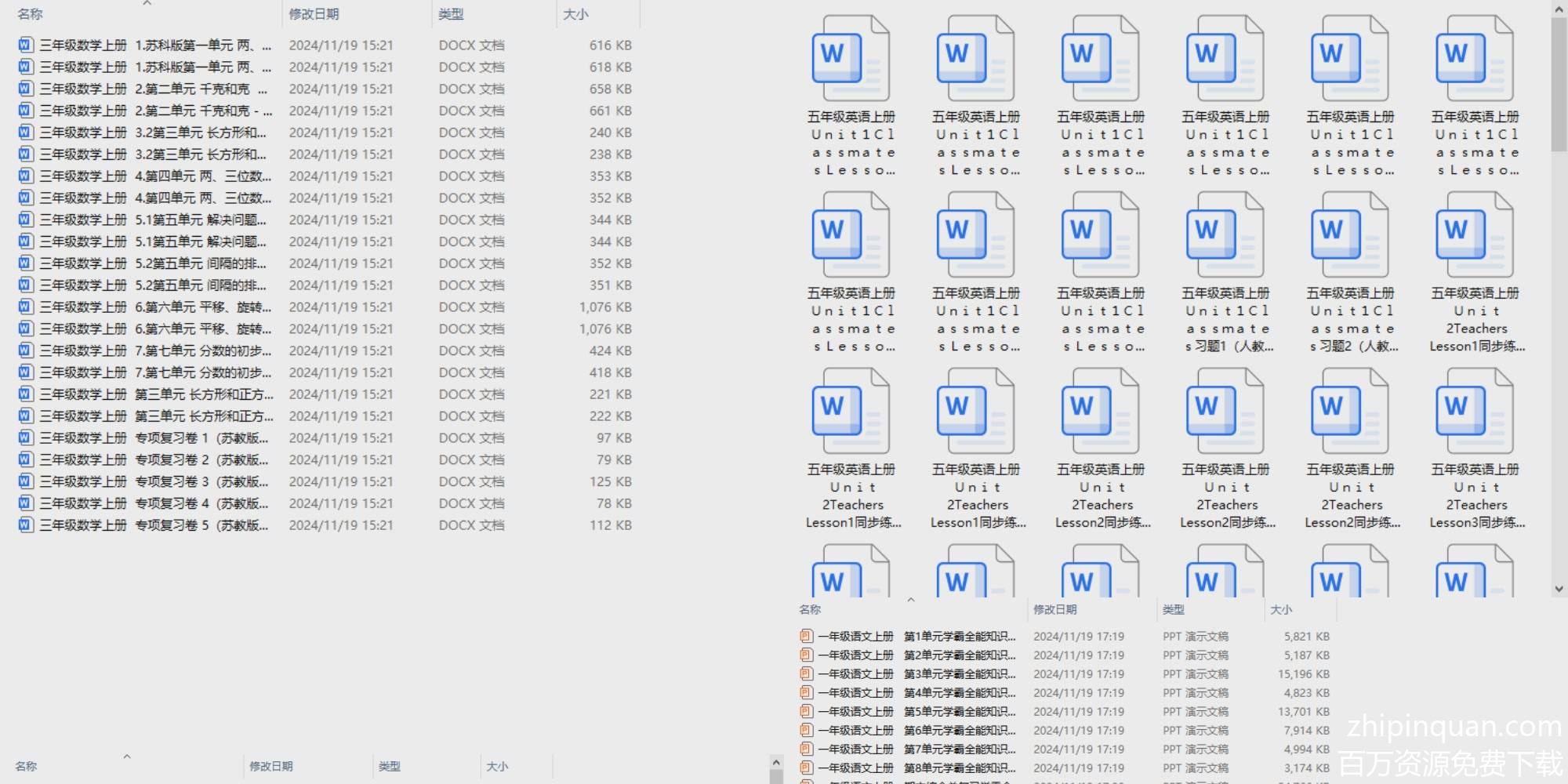Open the 第3单元学霸全能知识 presentation name
This screenshot has height=784, width=1568.
tap(959, 673)
